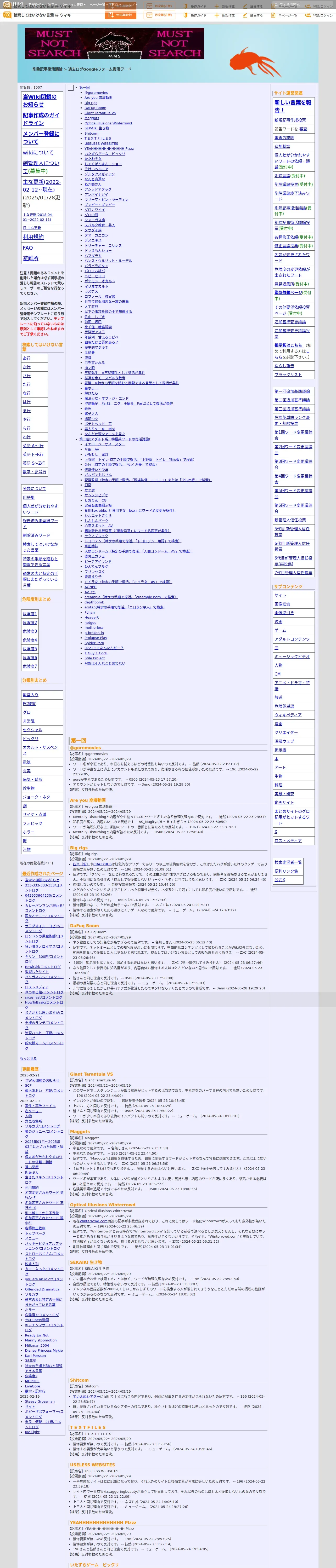Screen dimensions: 336x1568
Task: Follow the 削除記事復活議論 breadcrumb link
Action: pyautogui.click(x=48, y=70)
